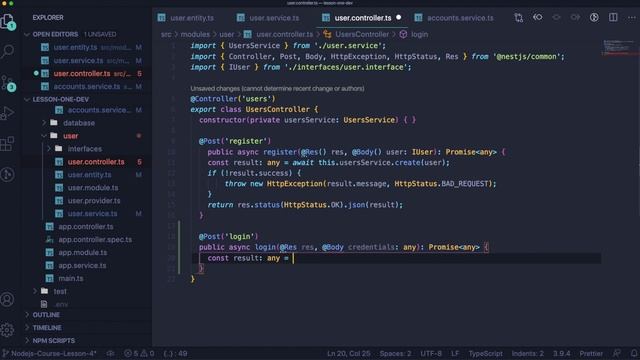Collapse the LESSON-ONE-DEV folder section

click(27, 99)
